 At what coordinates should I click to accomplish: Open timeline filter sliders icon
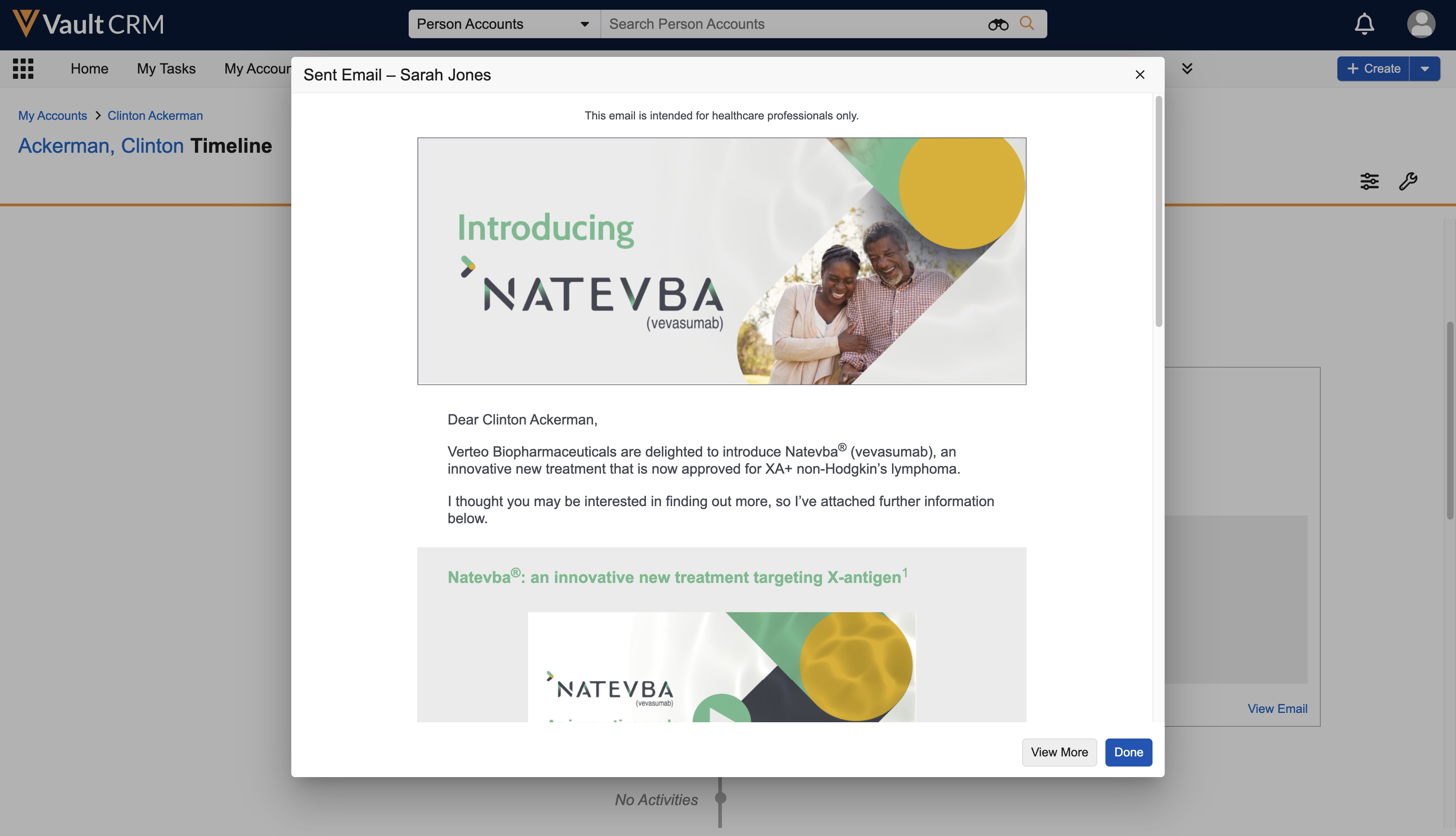1369,182
